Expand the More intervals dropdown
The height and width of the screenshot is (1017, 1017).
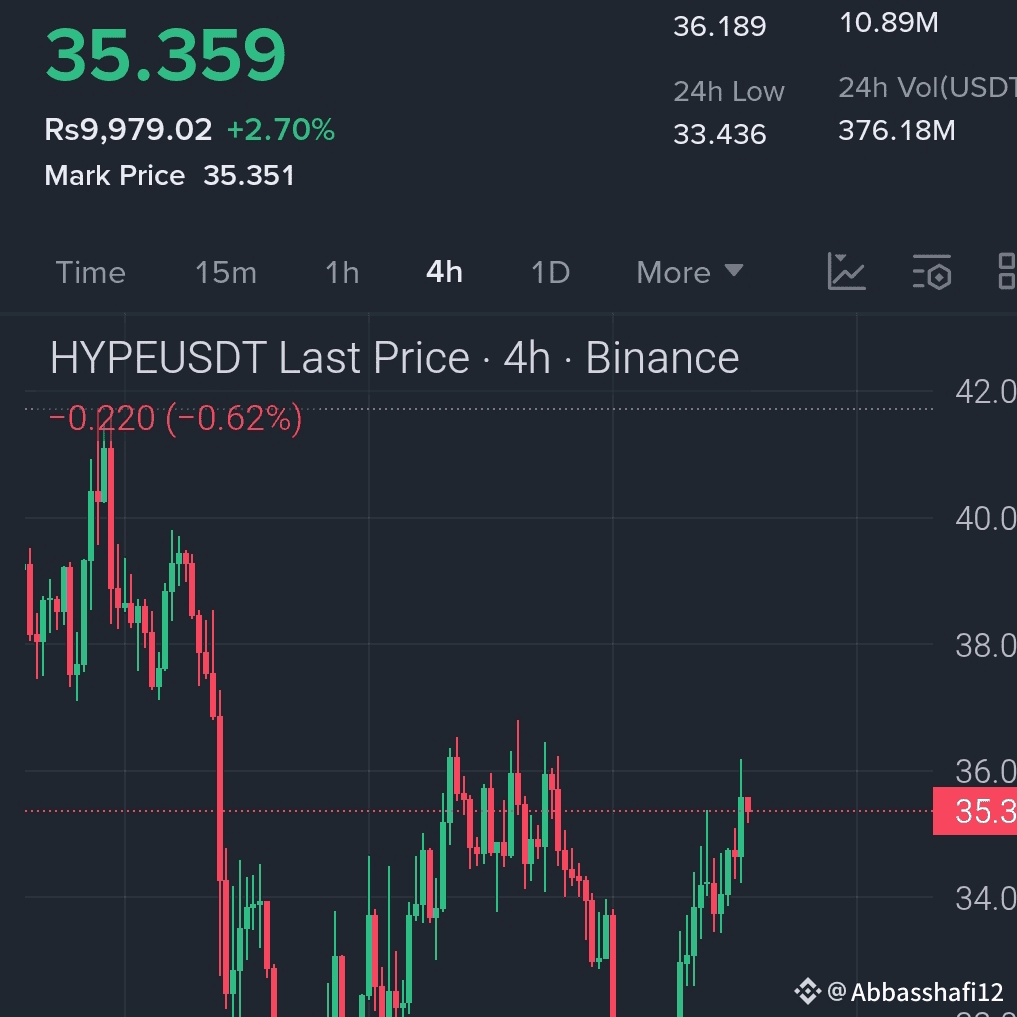coord(689,272)
